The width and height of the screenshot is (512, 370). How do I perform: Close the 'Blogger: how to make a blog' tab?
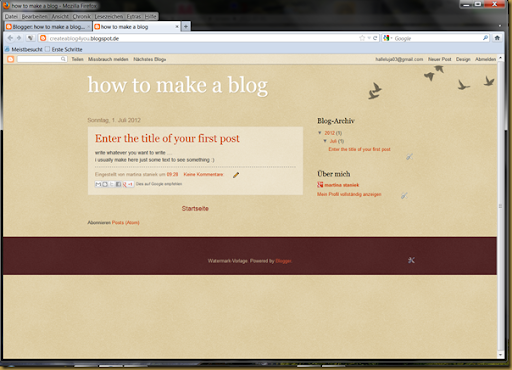click(x=89, y=27)
